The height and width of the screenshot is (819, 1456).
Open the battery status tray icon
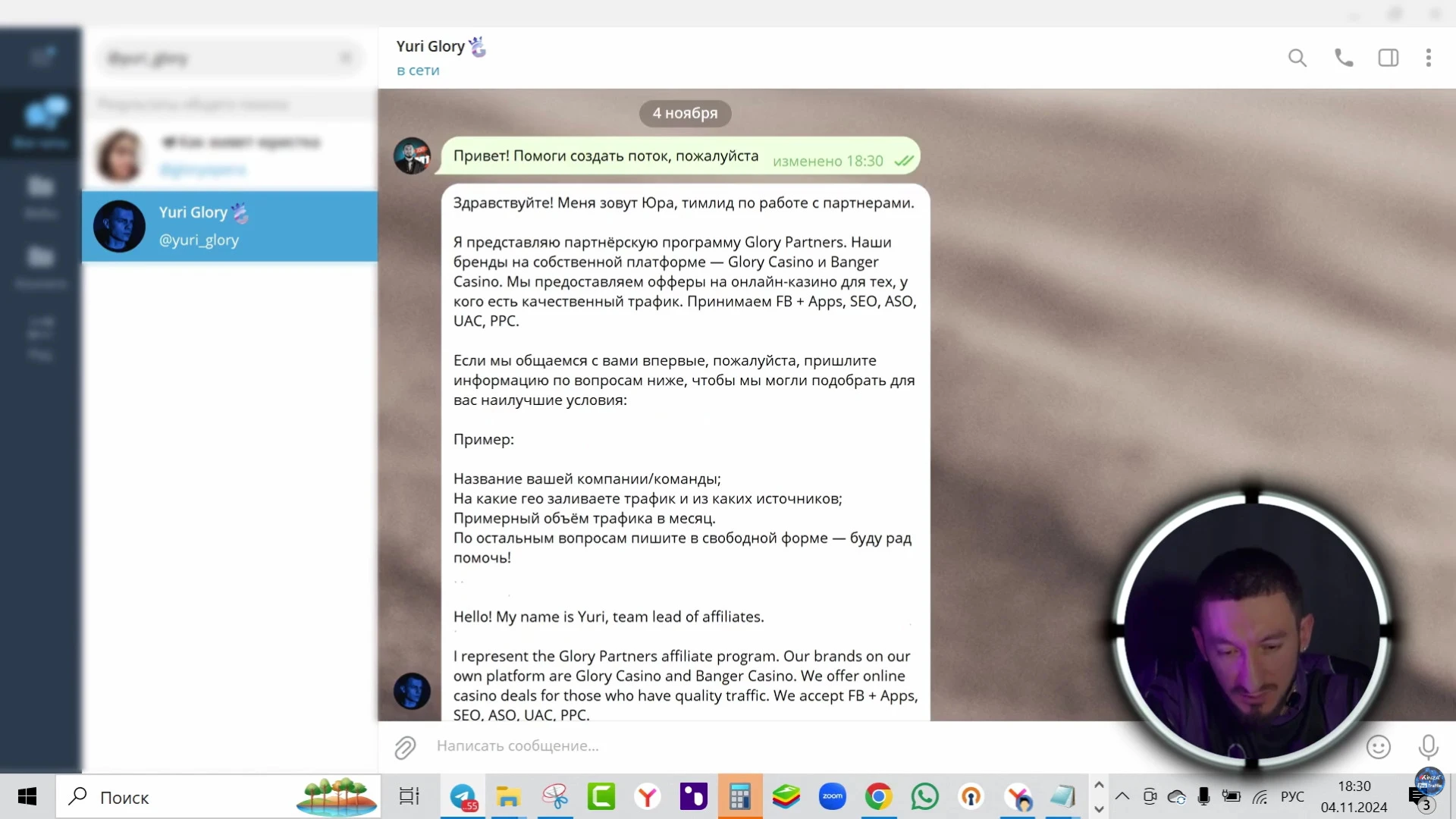(x=1231, y=796)
